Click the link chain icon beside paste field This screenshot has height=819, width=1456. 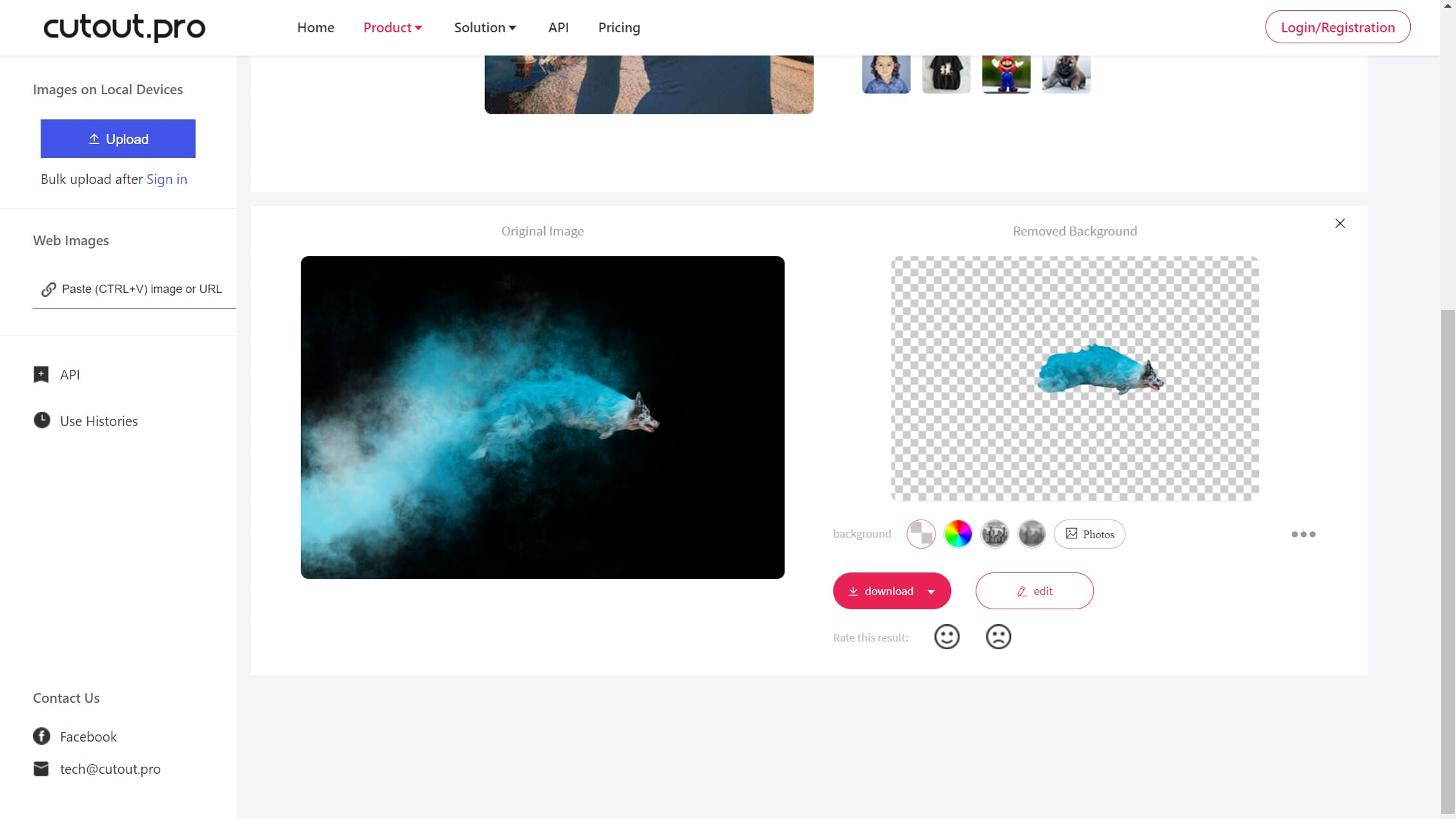[x=48, y=289]
